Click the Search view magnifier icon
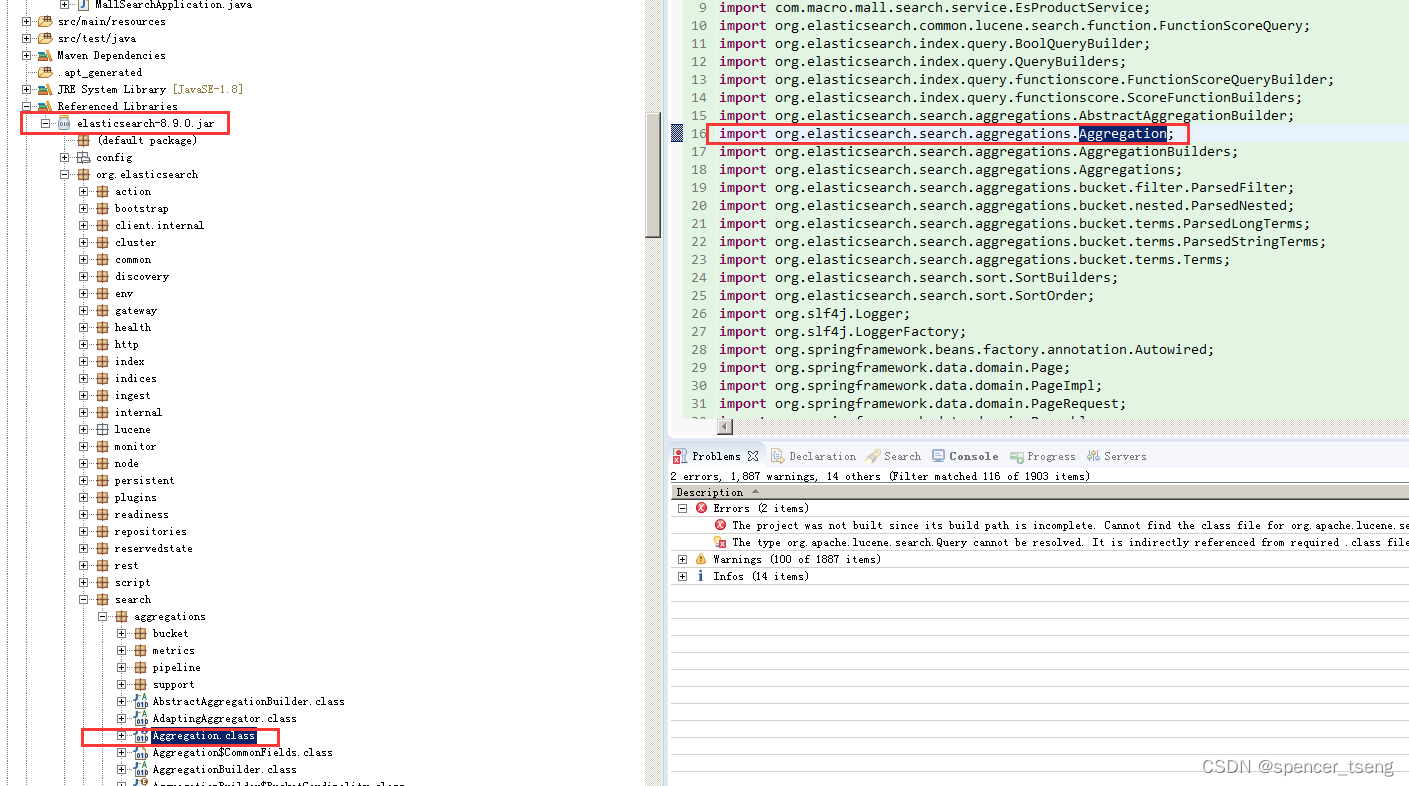 click(872, 456)
